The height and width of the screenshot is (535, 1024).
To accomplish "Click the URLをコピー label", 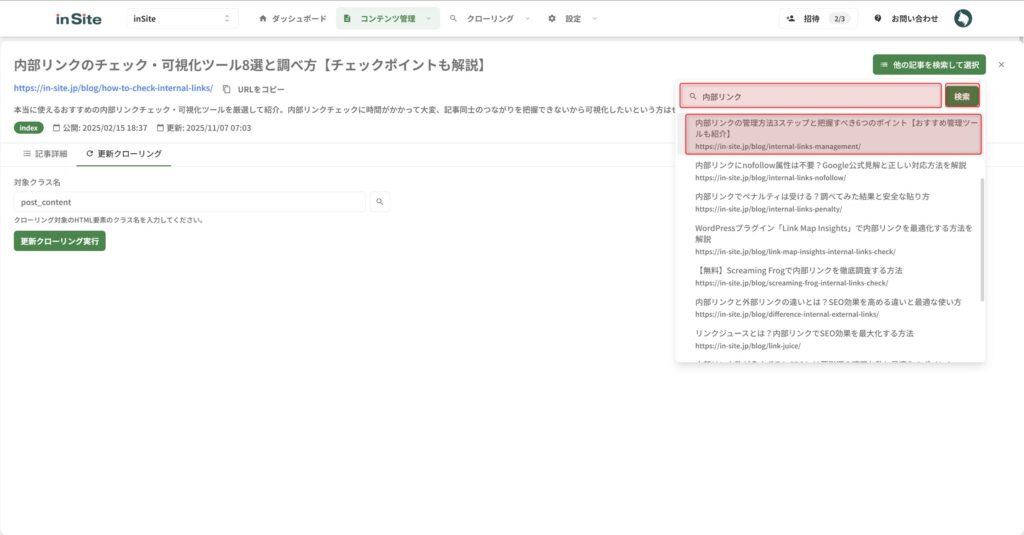I will pyautogui.click(x=261, y=89).
